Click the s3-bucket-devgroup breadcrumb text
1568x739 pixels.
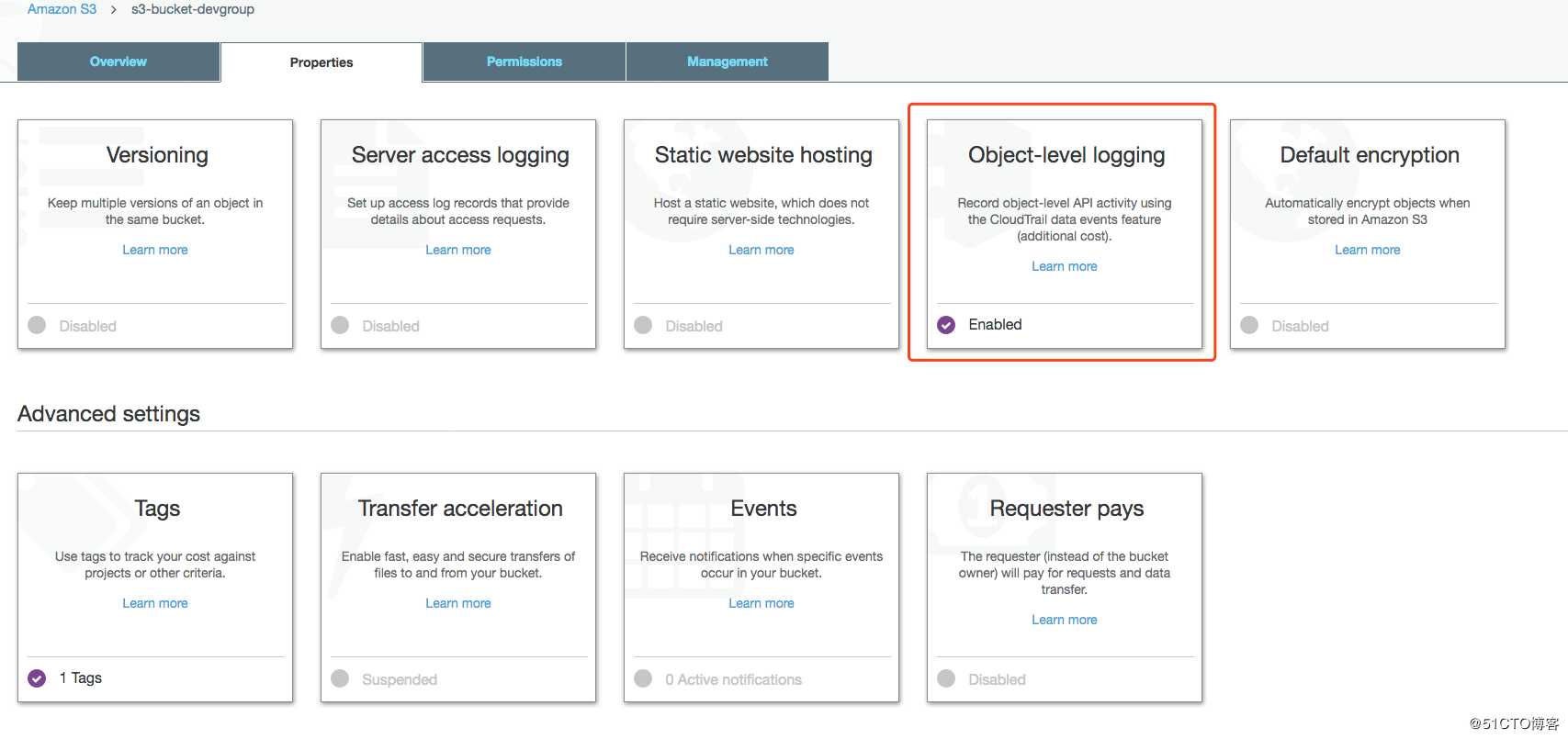[x=193, y=9]
